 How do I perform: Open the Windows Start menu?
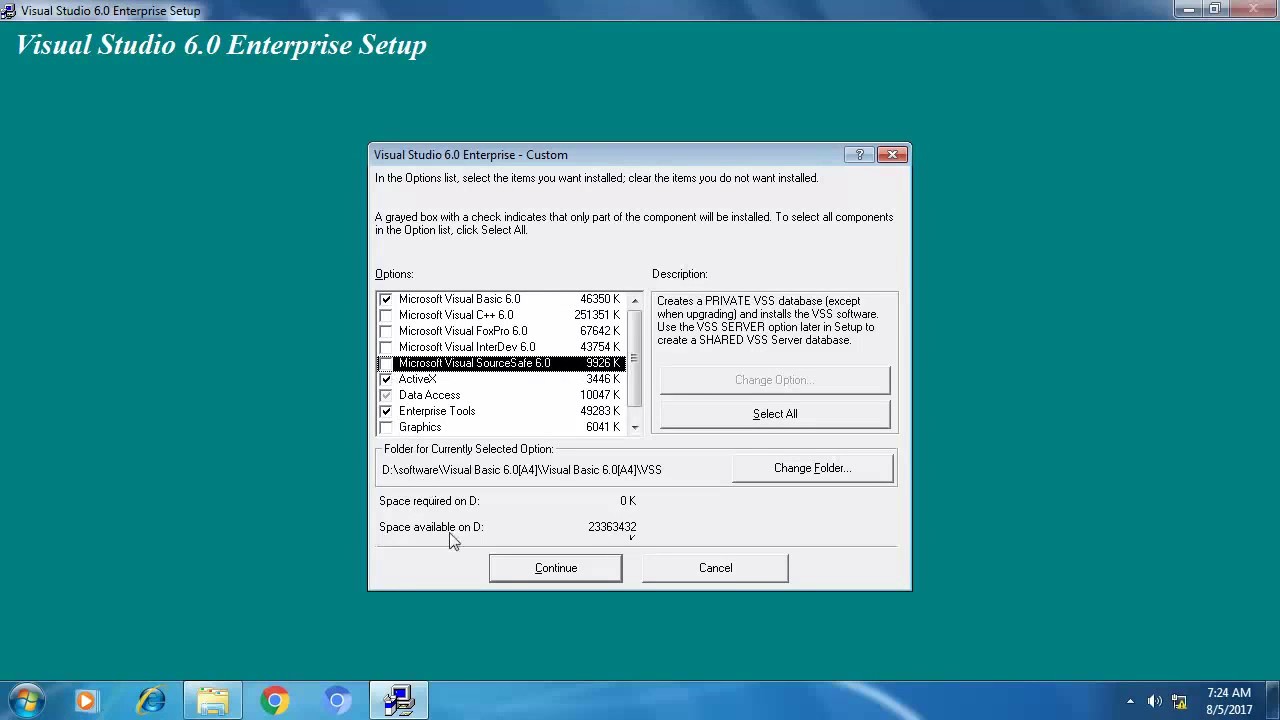27,701
